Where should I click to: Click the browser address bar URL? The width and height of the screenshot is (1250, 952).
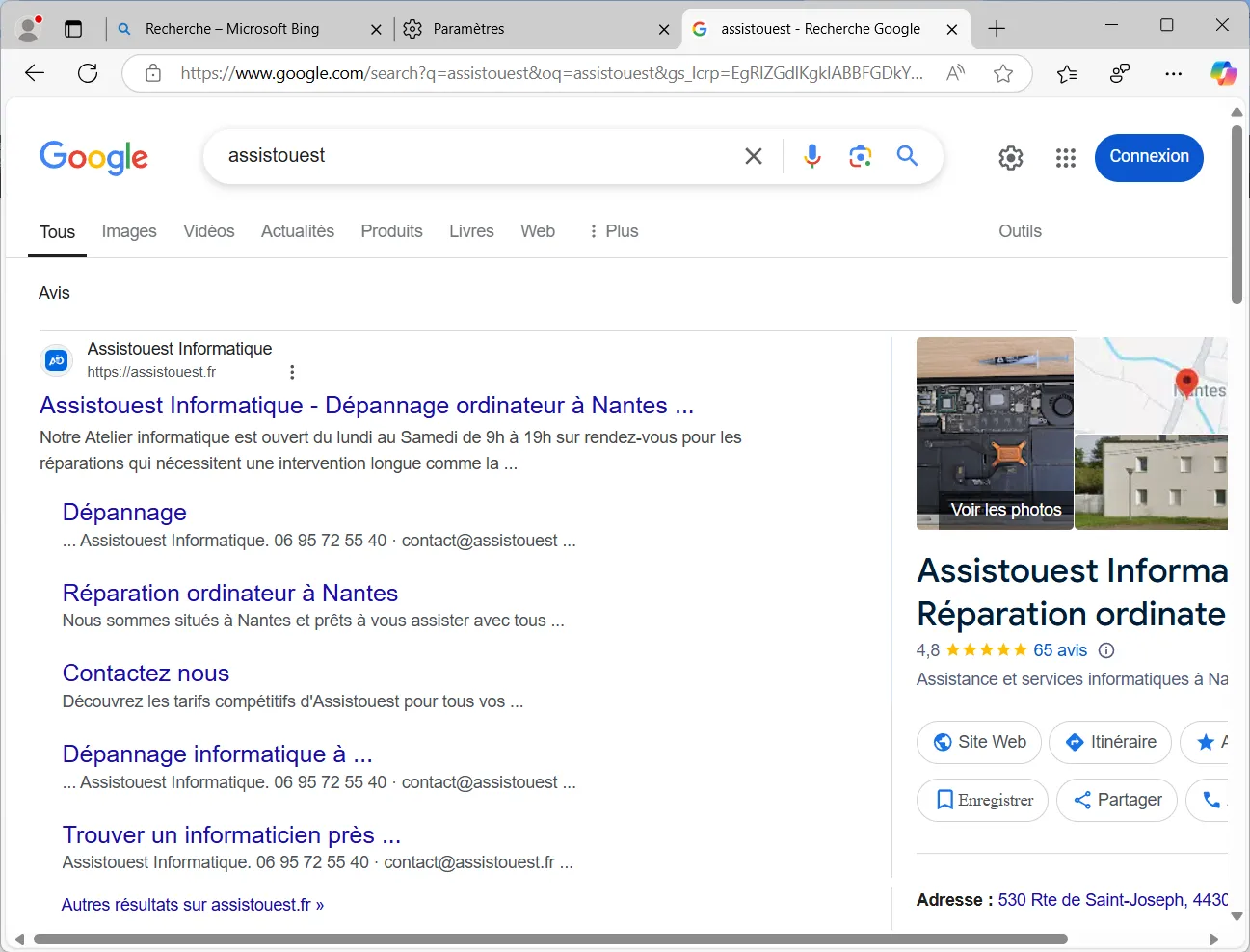click(x=551, y=73)
